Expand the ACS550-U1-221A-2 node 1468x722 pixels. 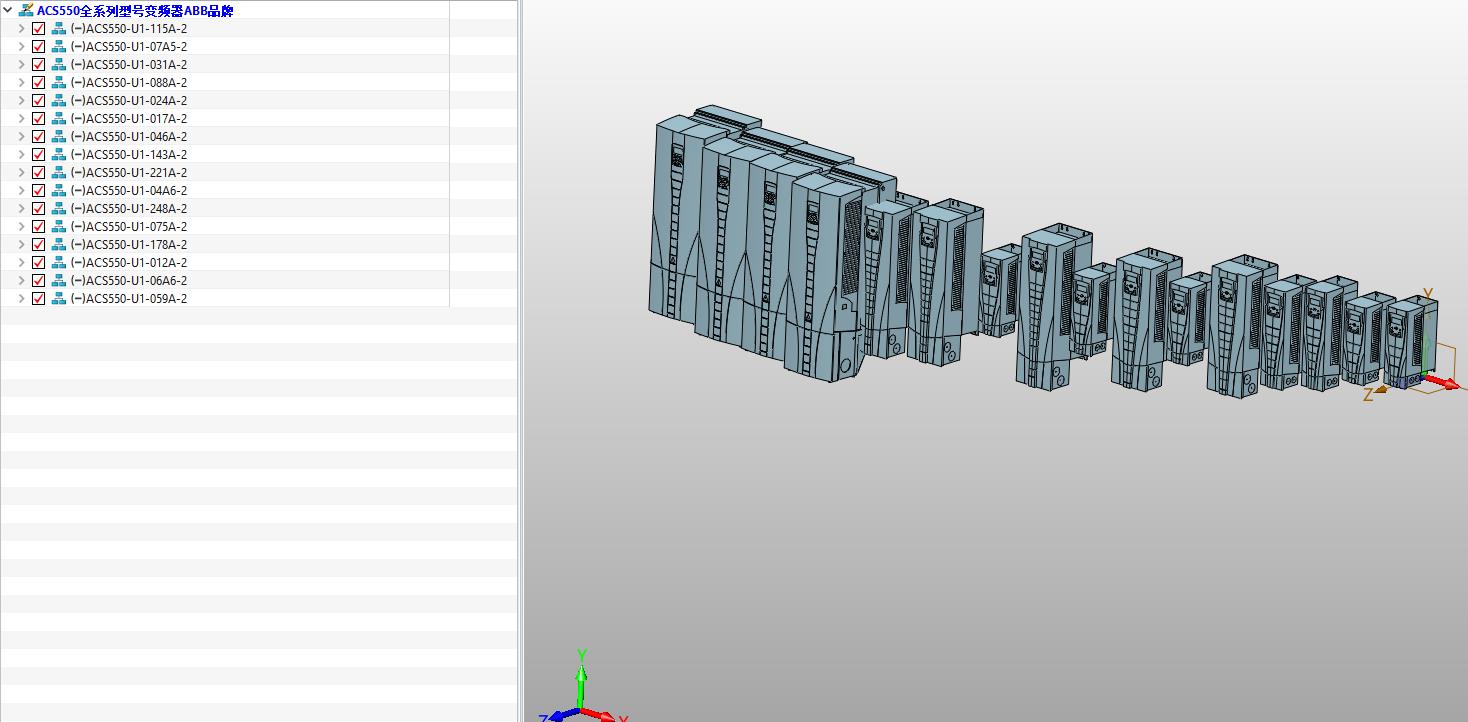pos(21,173)
